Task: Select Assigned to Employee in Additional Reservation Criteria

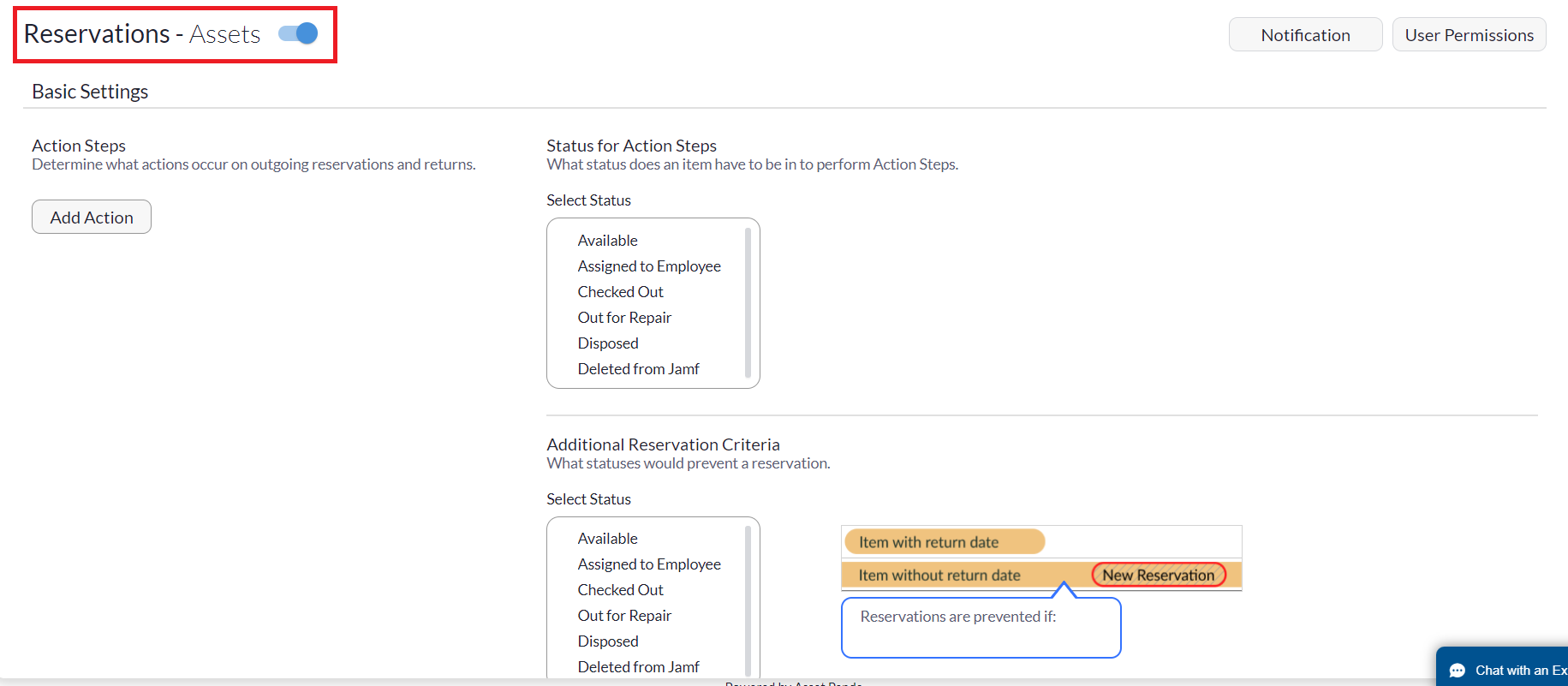Action: pos(649,564)
